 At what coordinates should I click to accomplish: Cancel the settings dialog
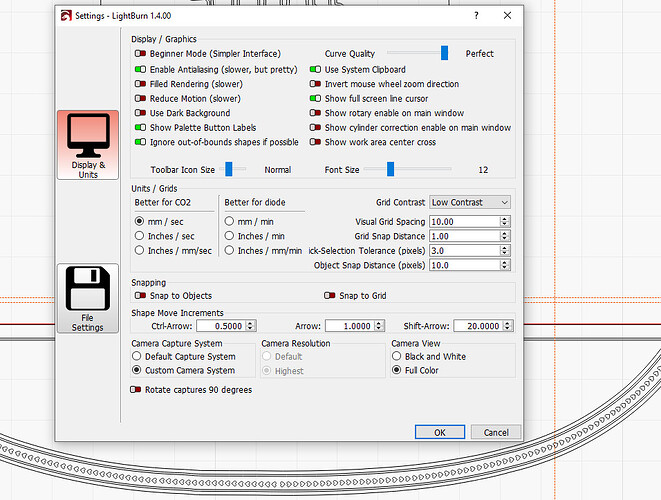click(495, 432)
